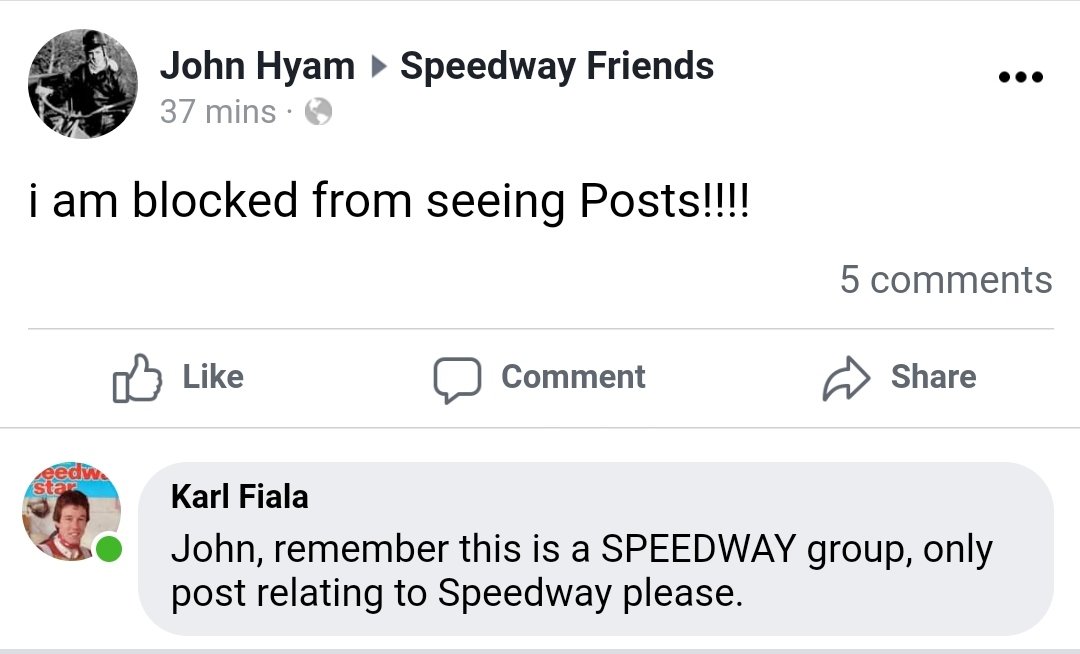Open Karl Fiala's profile picture

[70, 514]
